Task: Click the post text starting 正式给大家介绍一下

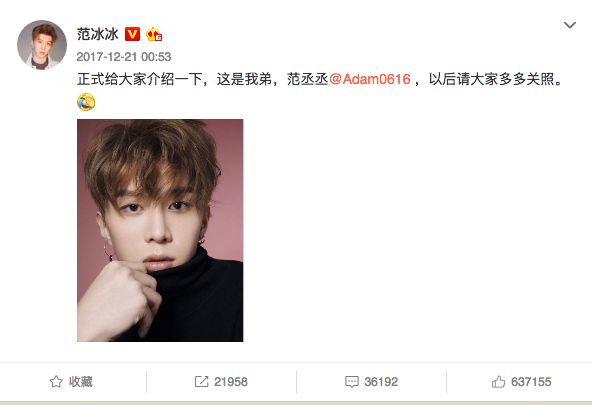Action: click(321, 79)
